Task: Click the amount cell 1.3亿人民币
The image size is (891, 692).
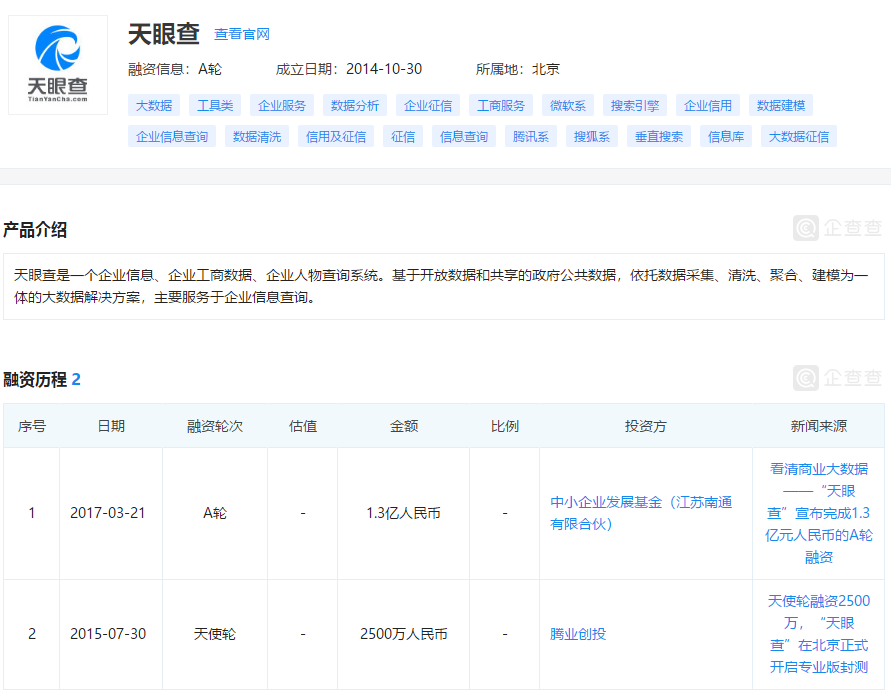Action: pos(403,513)
